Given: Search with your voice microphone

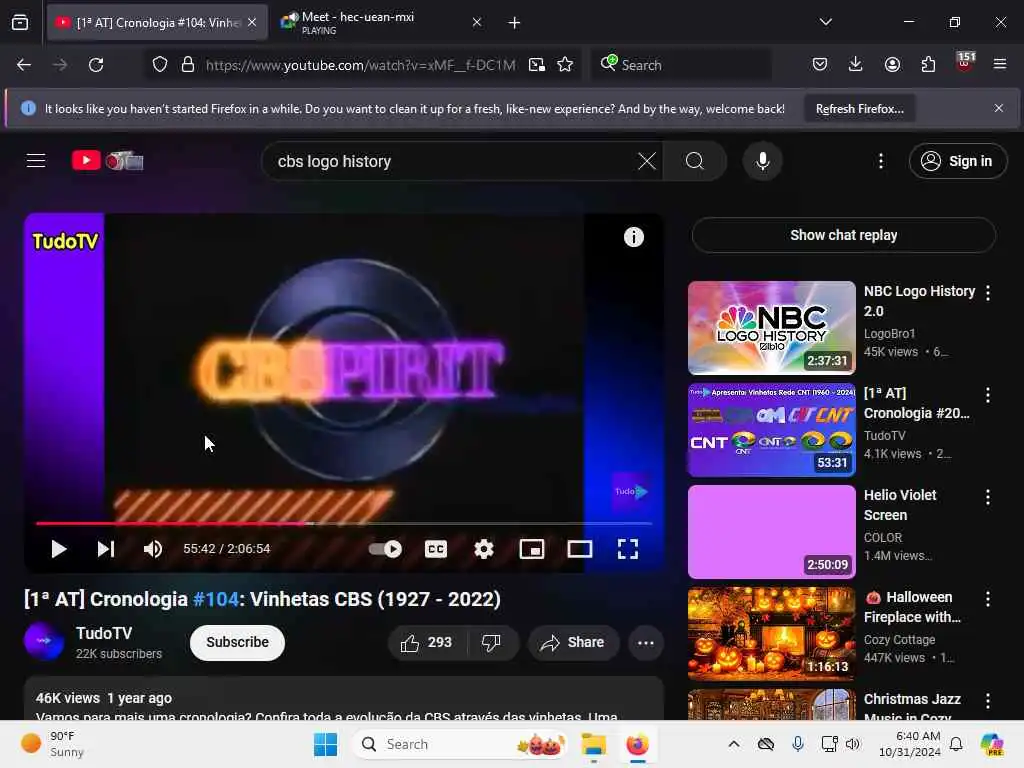Looking at the screenshot, I should click(x=762, y=161).
